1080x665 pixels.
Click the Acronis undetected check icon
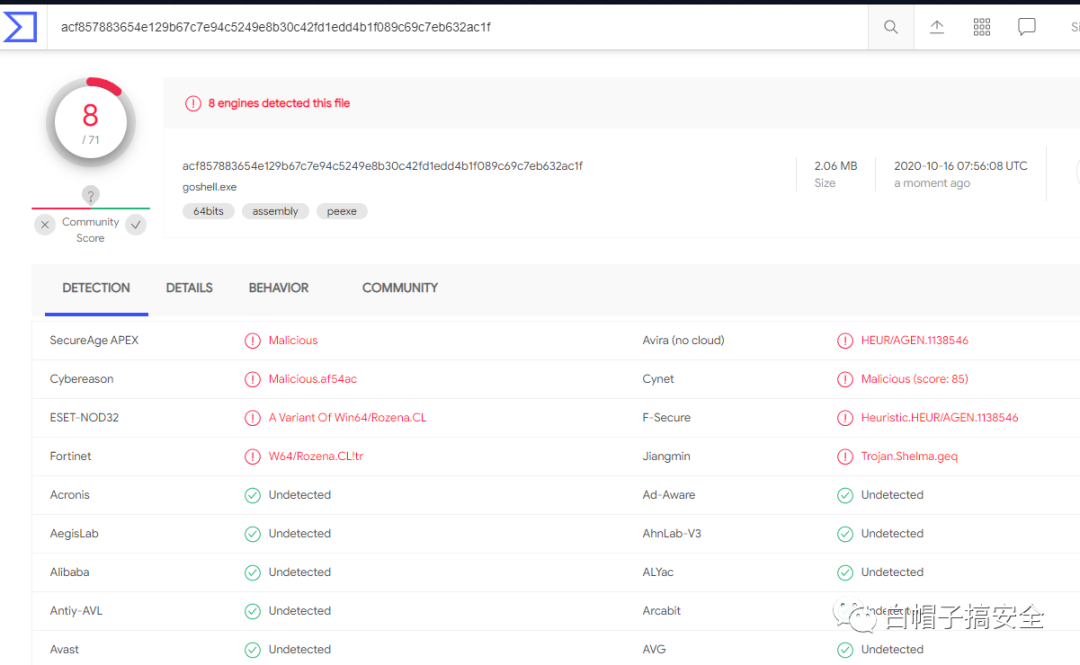253,495
